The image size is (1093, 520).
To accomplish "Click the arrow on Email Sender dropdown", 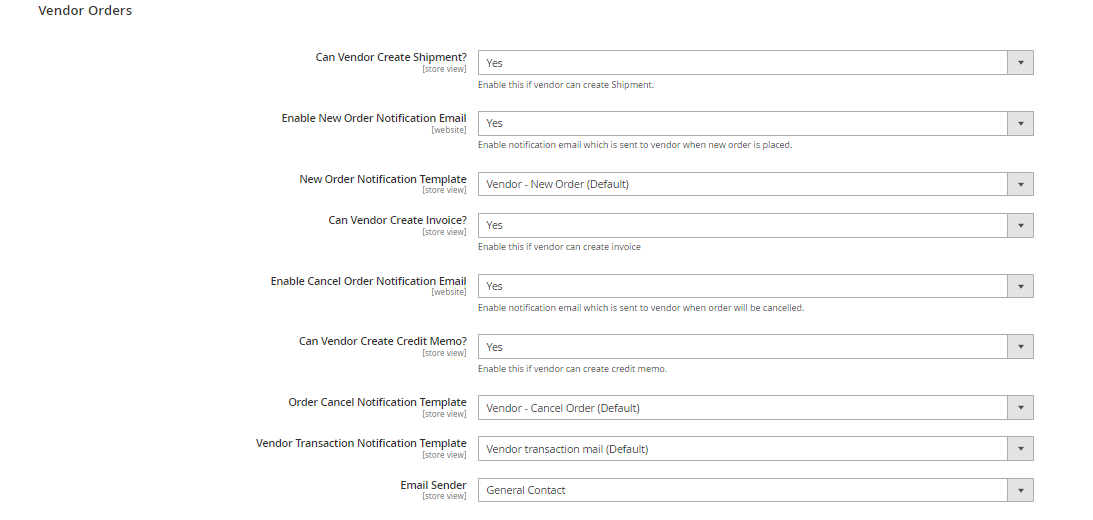I will pyautogui.click(x=1020, y=490).
